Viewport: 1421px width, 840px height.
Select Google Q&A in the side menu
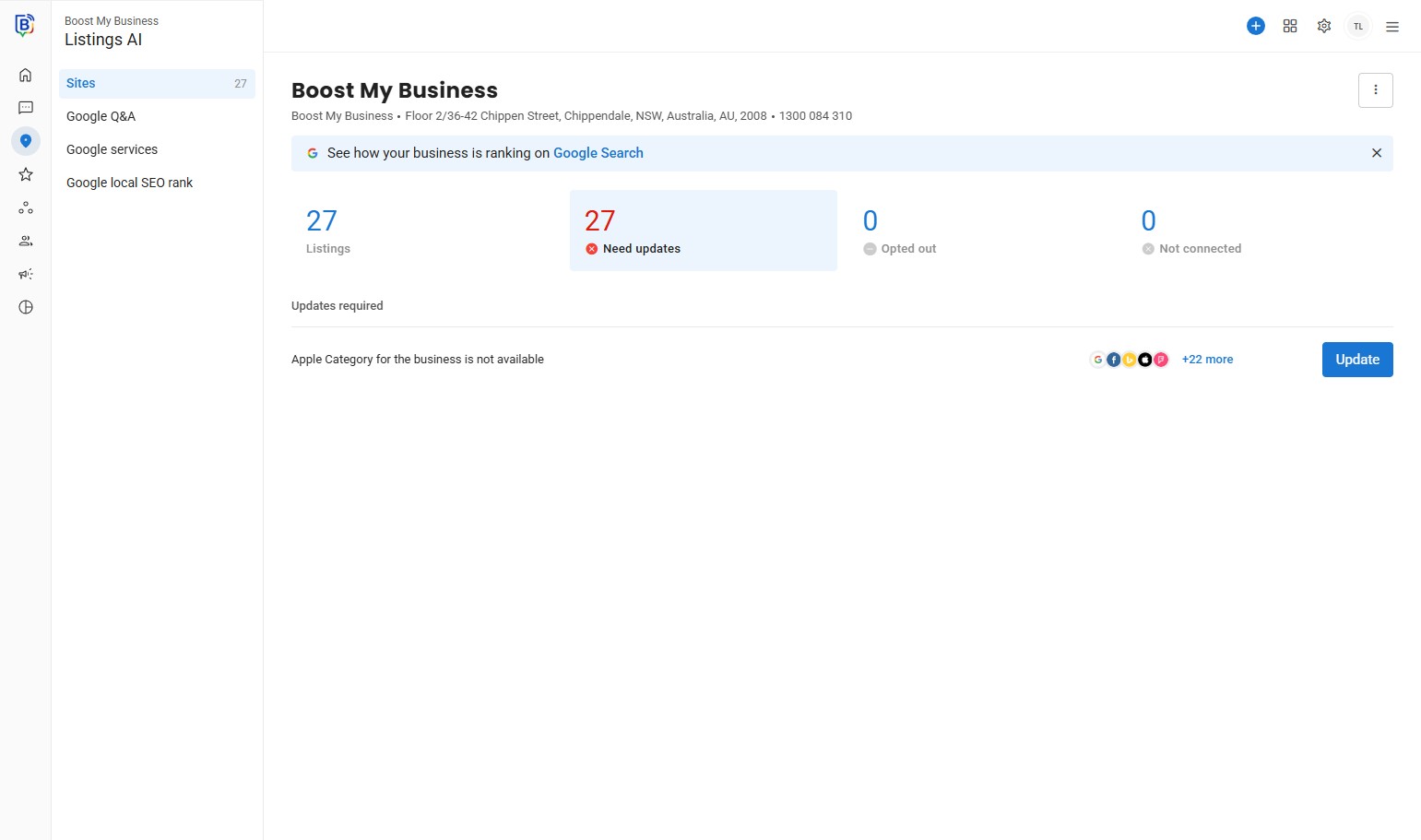tap(101, 116)
